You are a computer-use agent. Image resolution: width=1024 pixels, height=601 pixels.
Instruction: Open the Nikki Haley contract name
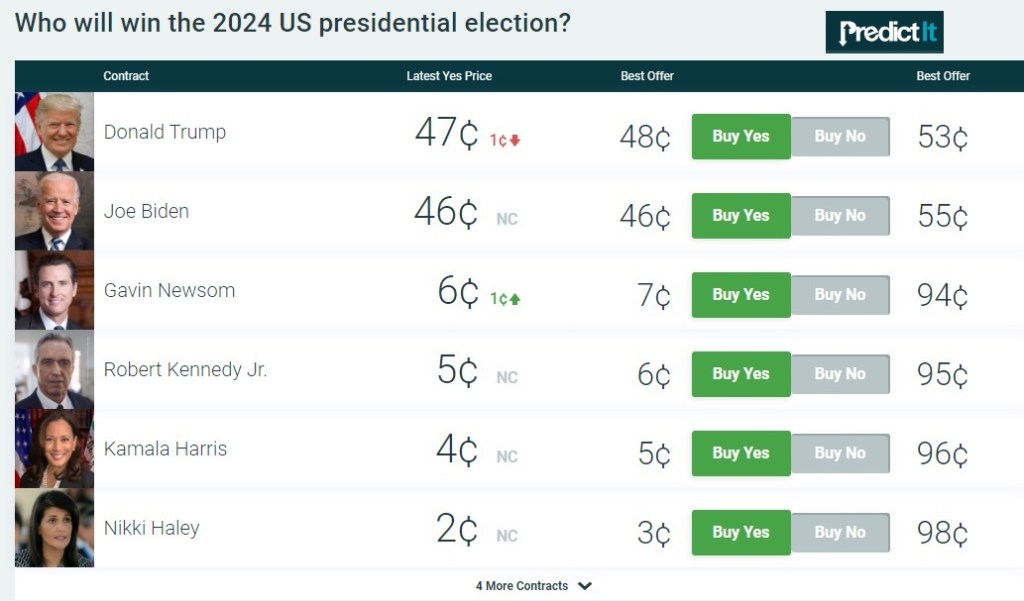pyautogui.click(x=152, y=528)
